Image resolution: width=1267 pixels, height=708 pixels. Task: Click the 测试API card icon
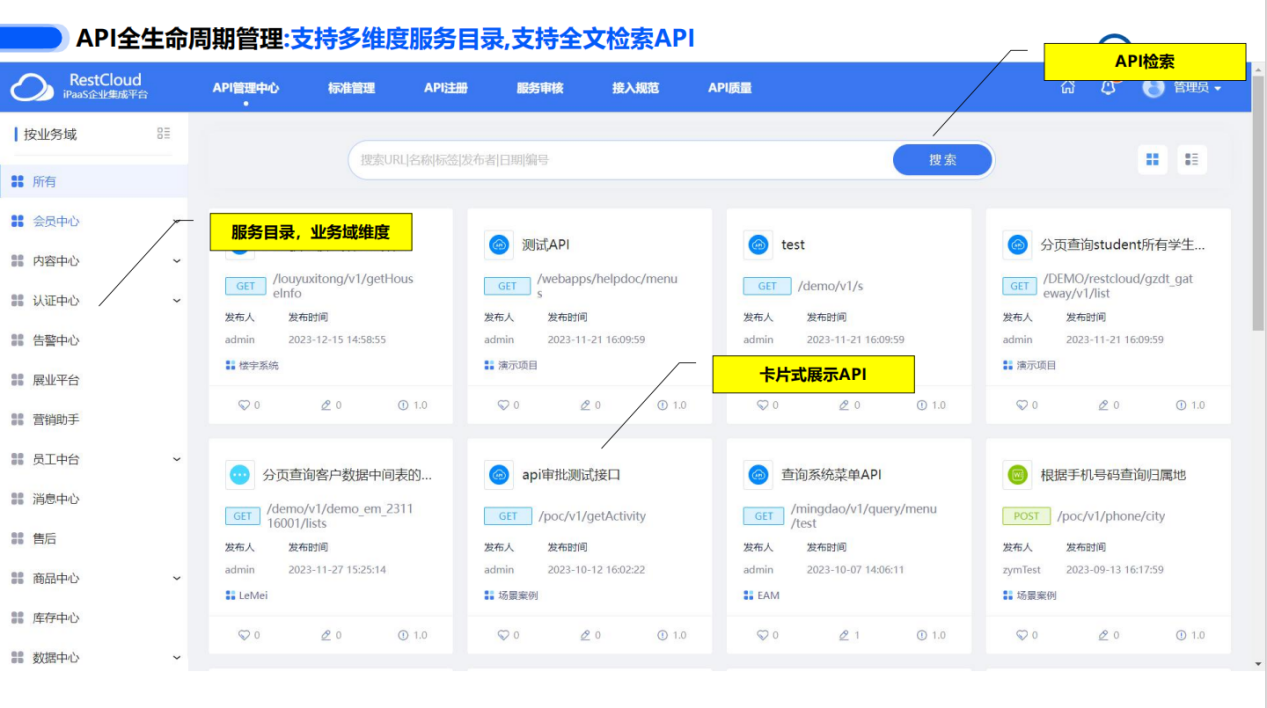coord(498,245)
